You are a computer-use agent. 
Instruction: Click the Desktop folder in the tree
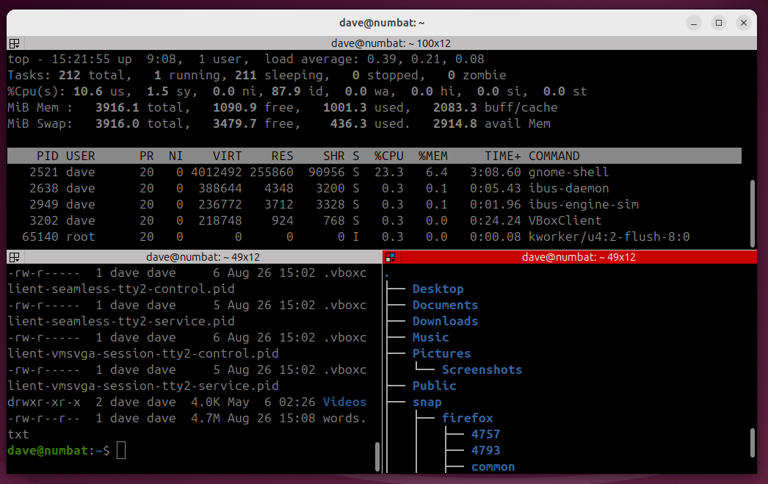coord(438,289)
